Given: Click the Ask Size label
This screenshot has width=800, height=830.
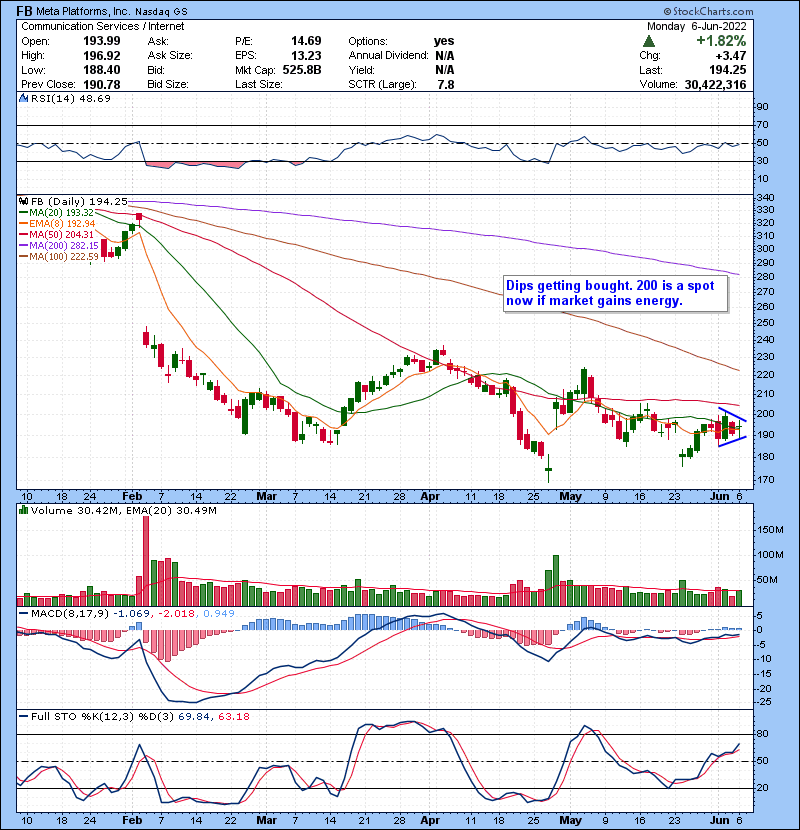Looking at the screenshot, I should [x=170, y=56].
